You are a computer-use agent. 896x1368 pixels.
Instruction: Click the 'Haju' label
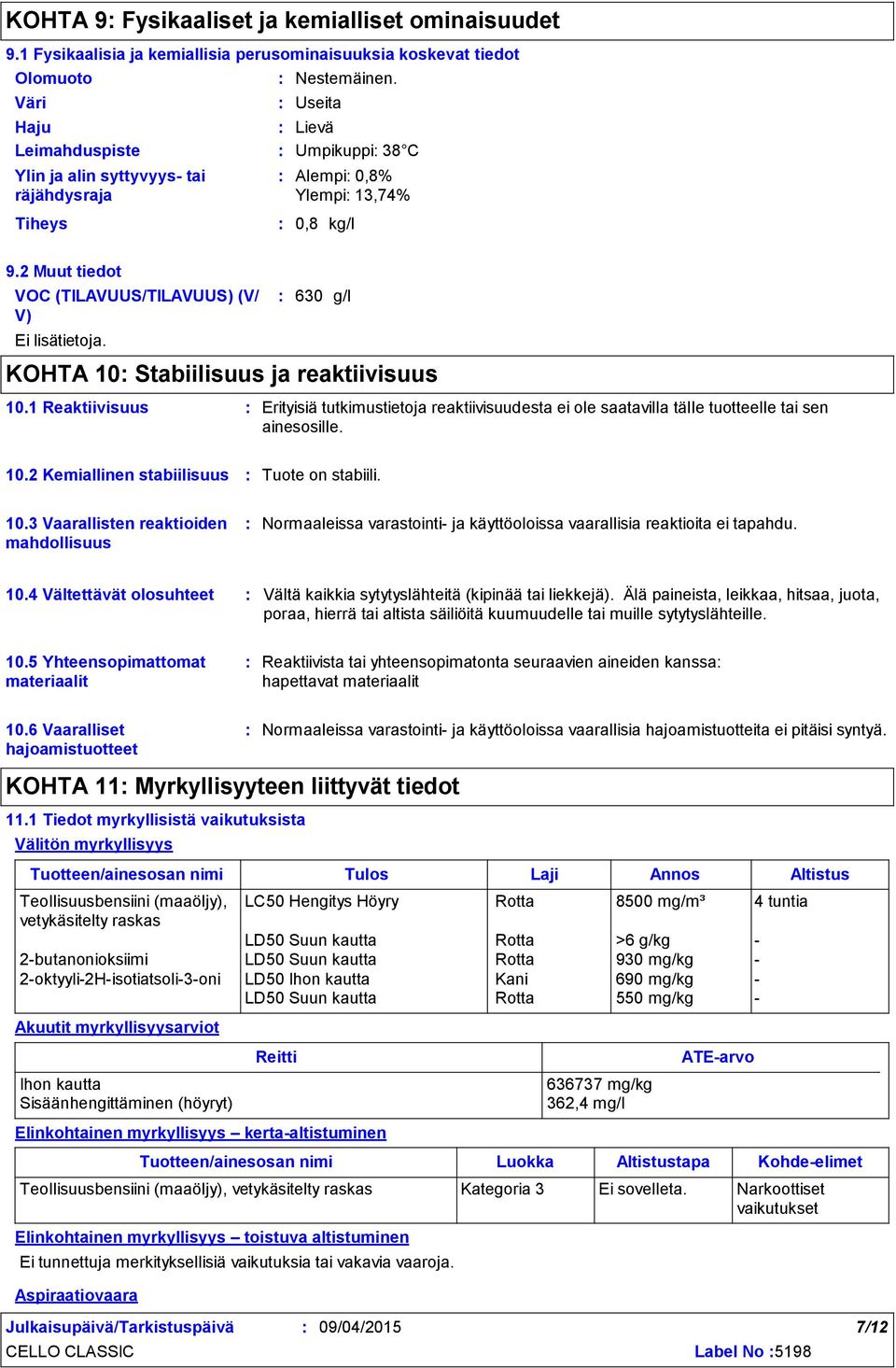tap(33, 127)
